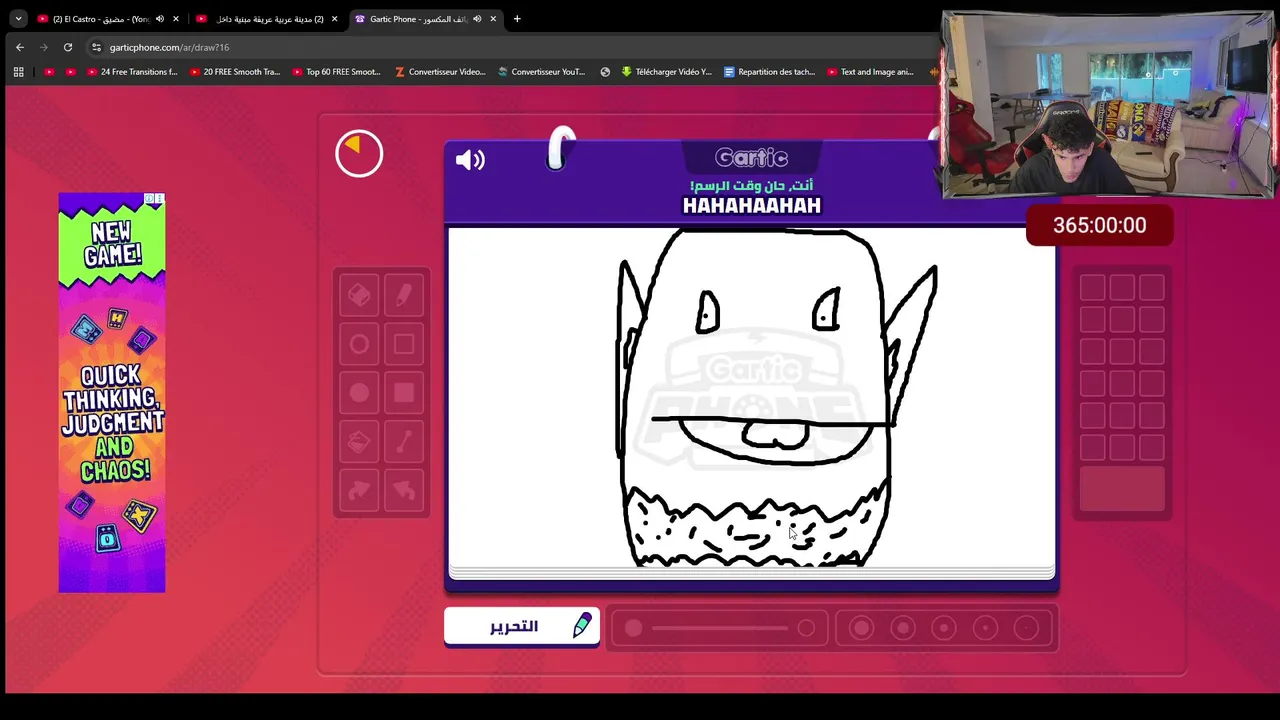Click the التحرير edit button
Image resolution: width=1280 pixels, height=720 pixels.
pyautogui.click(x=522, y=626)
